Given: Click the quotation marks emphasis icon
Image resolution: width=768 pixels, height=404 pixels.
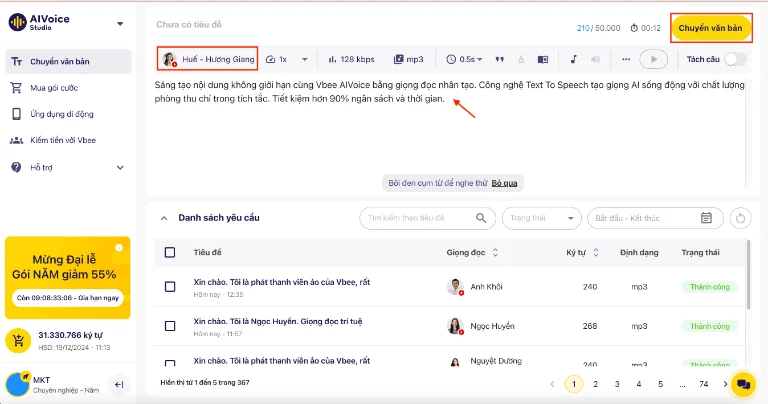Looking at the screenshot, I should coord(499,59).
